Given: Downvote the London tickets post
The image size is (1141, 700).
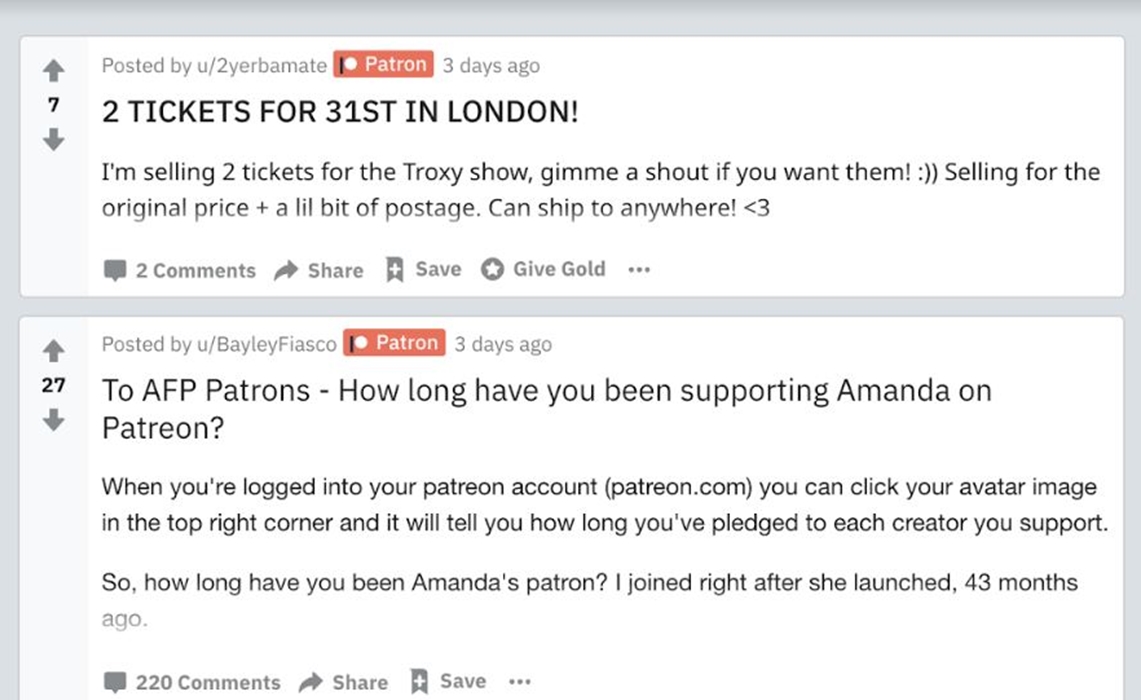Looking at the screenshot, I should [x=53, y=140].
